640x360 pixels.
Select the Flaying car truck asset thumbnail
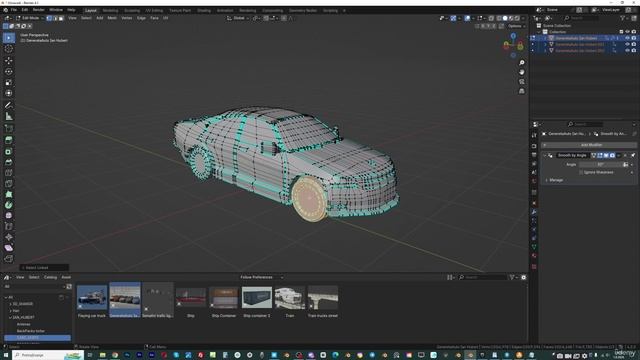click(x=92, y=300)
